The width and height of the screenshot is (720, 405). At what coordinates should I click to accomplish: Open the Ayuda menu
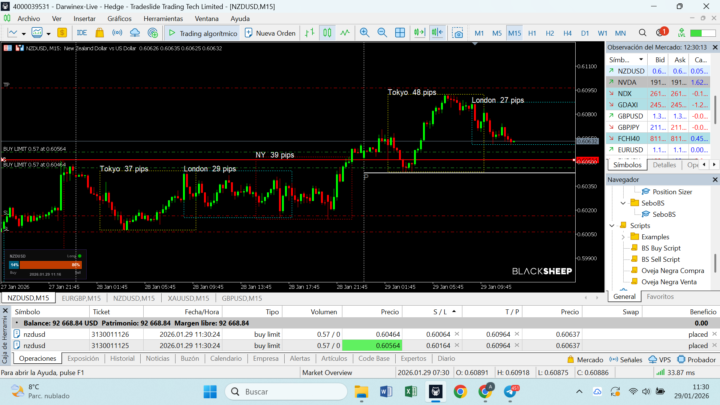pos(240,19)
